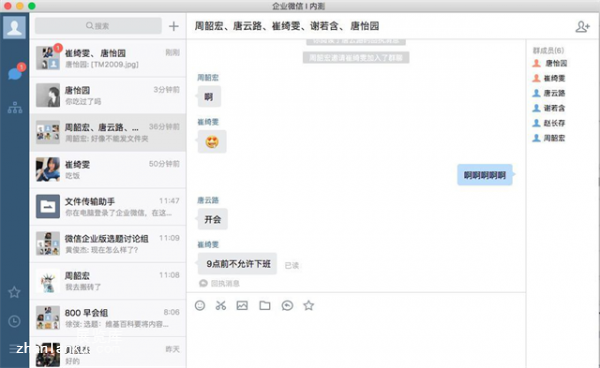Click the send file folder icon
Screen dimensions: 600x368
[265, 305]
